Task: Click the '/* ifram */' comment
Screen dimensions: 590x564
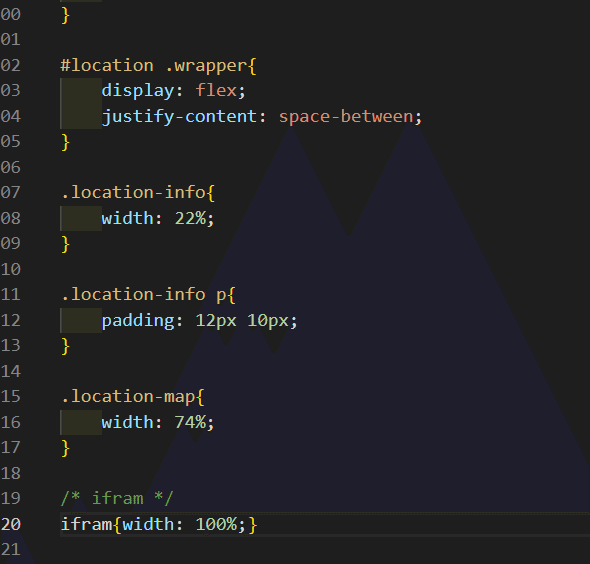Action: [x=117, y=499]
